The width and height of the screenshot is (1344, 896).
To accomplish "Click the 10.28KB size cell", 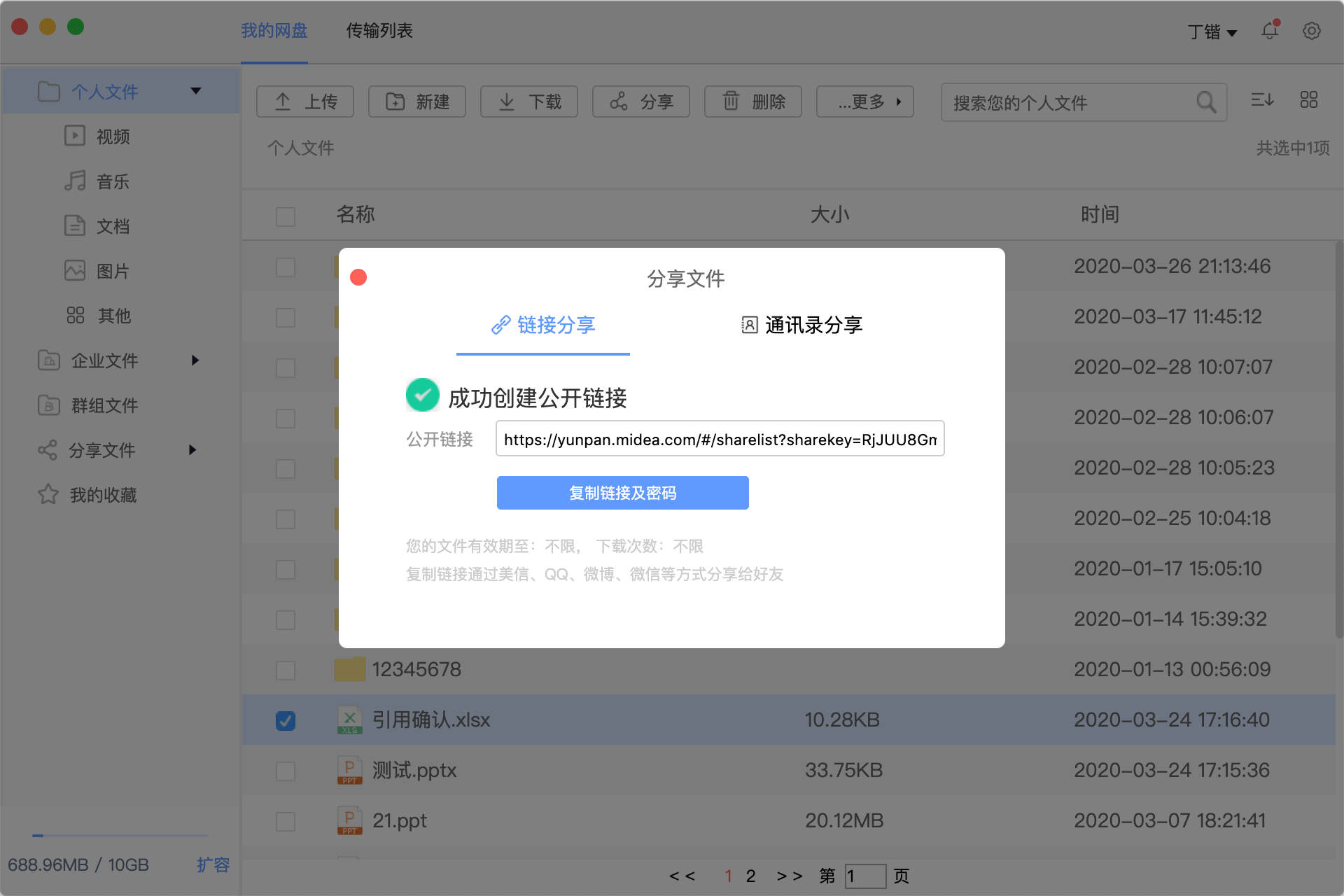I will [842, 720].
